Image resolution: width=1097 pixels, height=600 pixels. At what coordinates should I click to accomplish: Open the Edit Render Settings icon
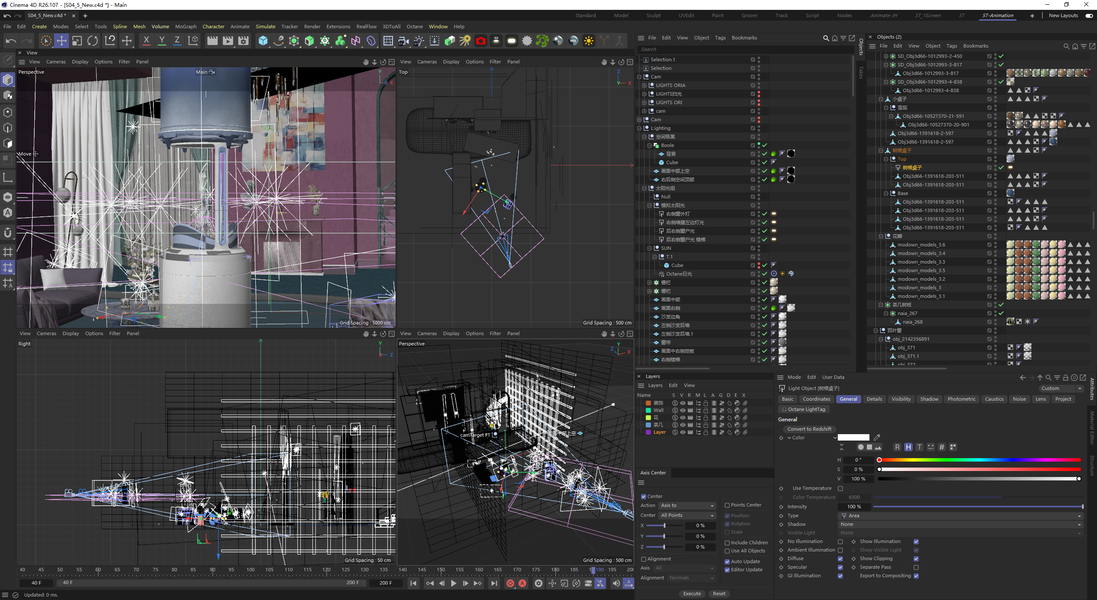coord(243,41)
